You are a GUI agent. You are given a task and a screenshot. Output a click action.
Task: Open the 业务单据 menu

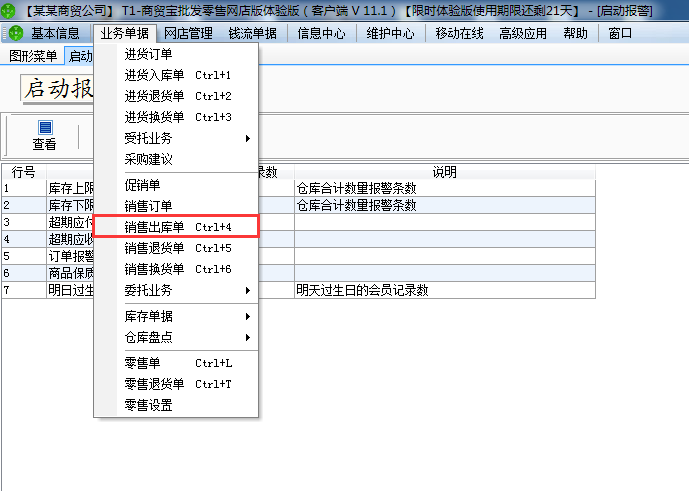click(124, 33)
